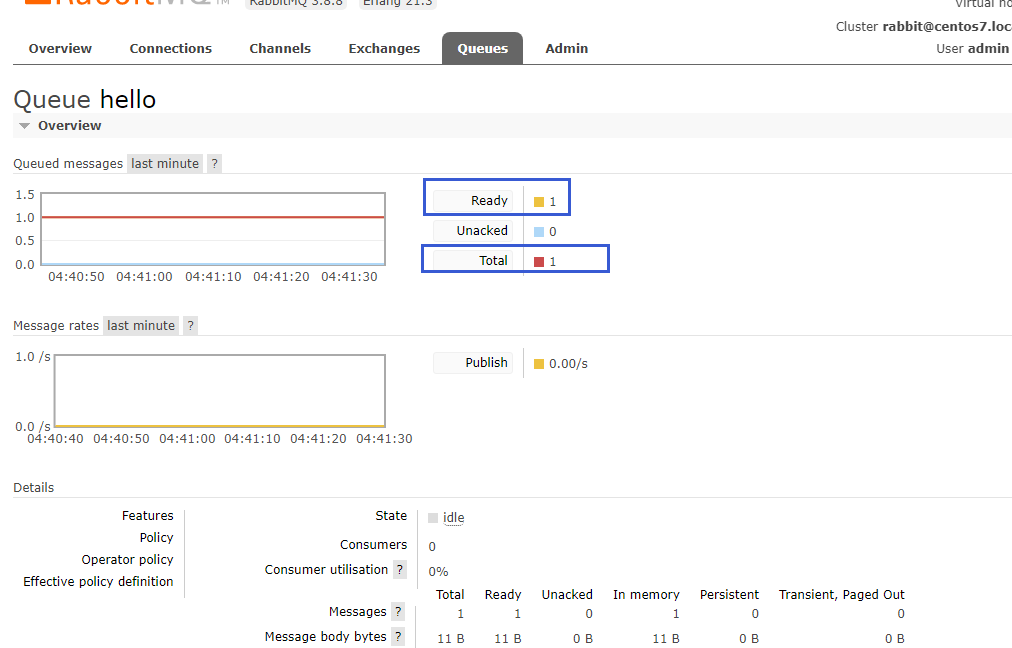This screenshot has width=1012, height=648.
Task: Click the light blue Unacked swatch
Action: [x=539, y=232]
